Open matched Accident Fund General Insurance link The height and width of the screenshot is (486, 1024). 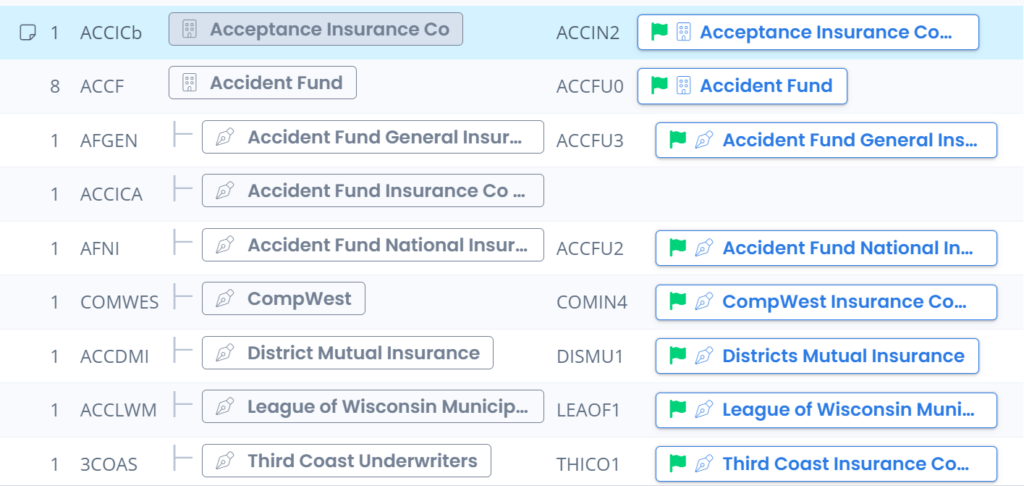pyautogui.click(x=849, y=140)
